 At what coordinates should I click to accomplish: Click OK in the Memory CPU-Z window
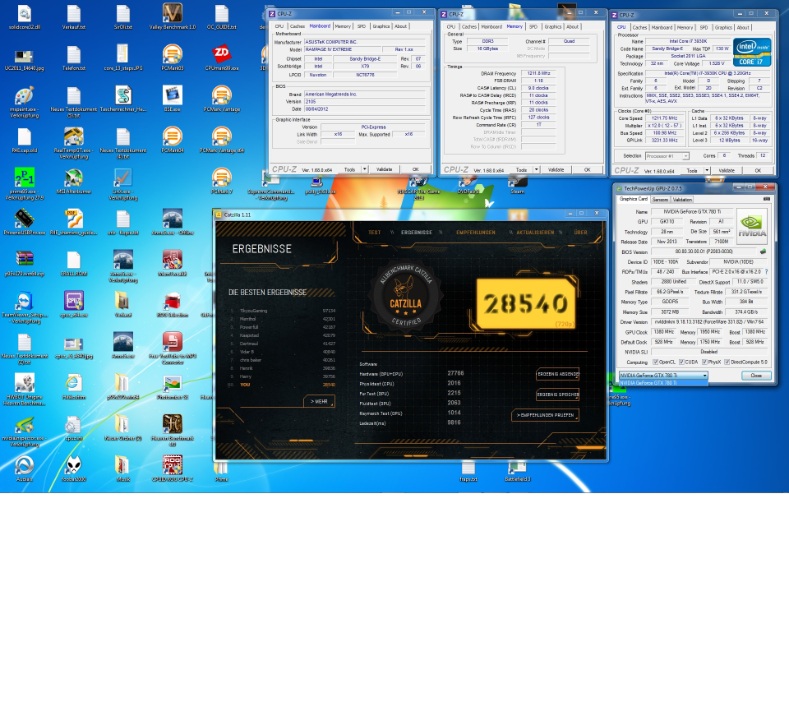[587, 170]
